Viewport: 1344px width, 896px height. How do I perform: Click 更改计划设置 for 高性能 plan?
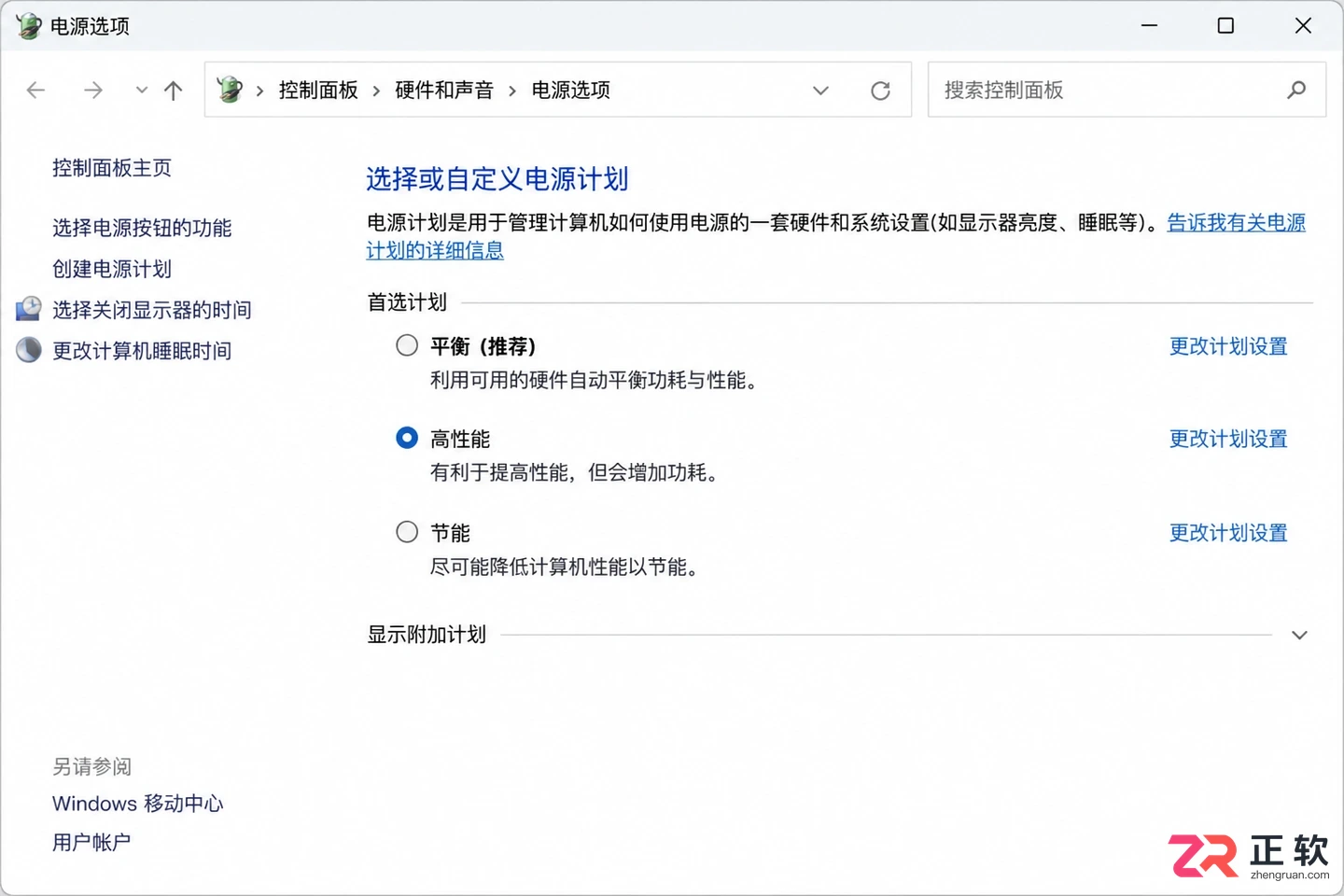pyautogui.click(x=1228, y=439)
